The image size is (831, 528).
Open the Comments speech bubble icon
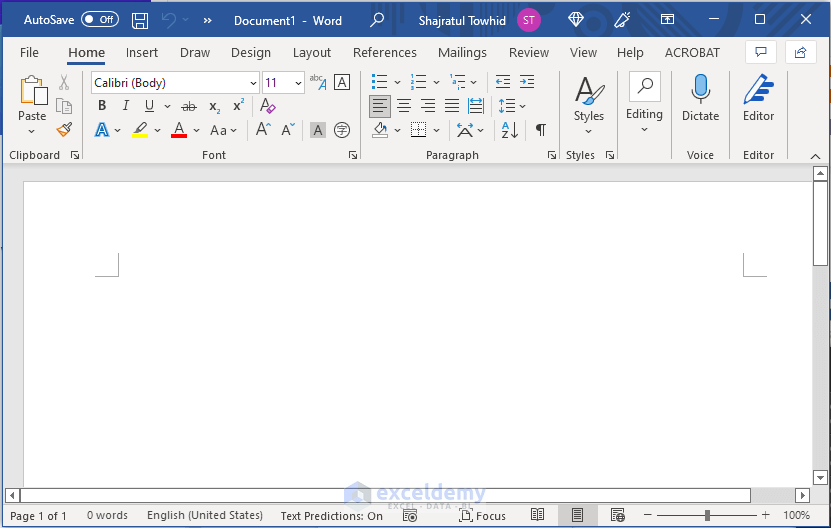(761, 52)
